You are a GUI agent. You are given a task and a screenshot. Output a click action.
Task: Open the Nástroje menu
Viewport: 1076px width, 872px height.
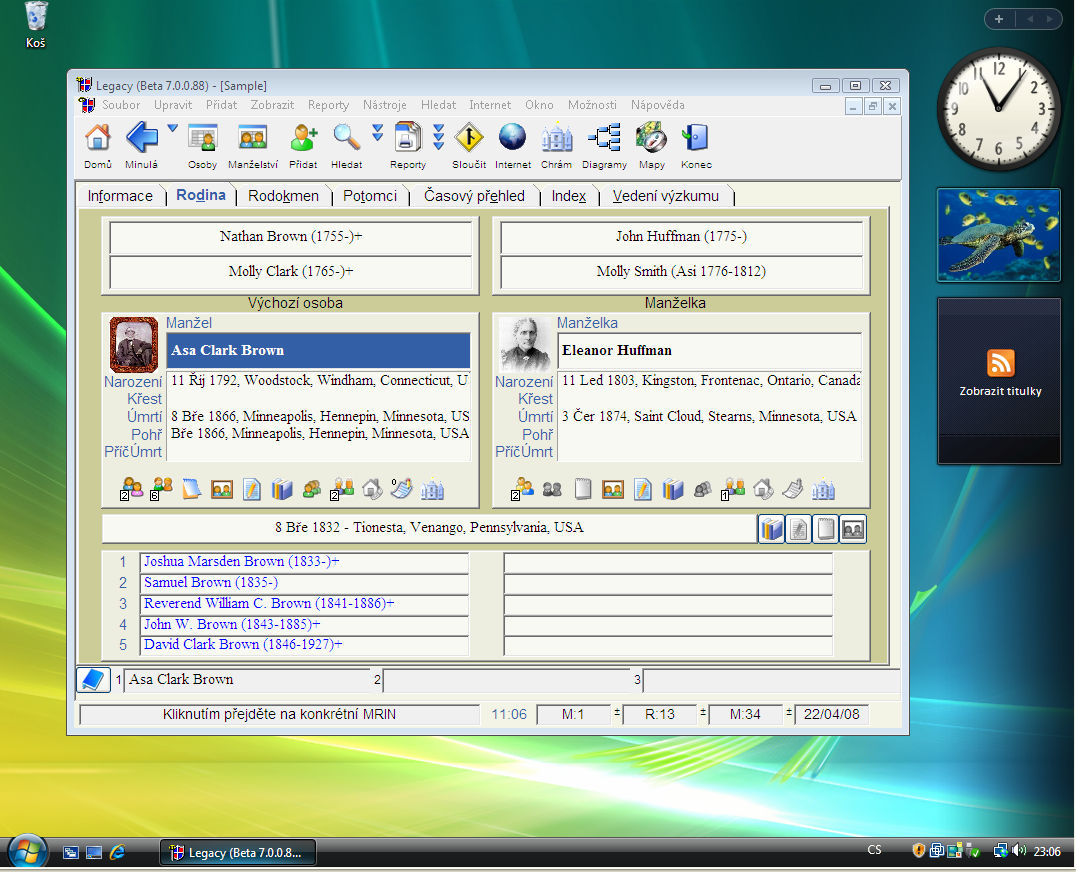[x=385, y=105]
